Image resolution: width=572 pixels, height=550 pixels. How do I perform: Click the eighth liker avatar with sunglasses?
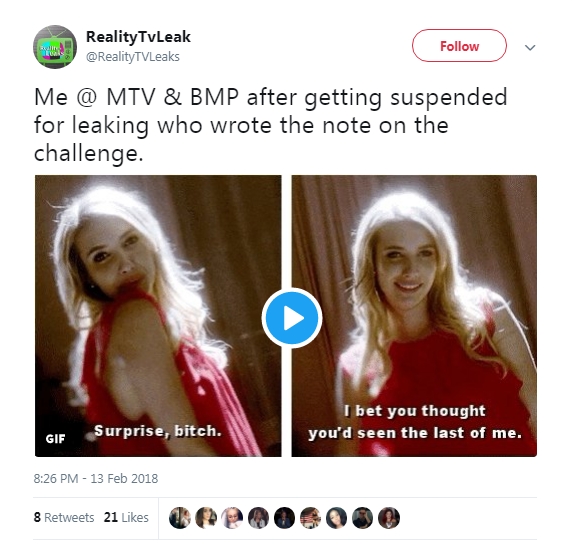pos(363,518)
